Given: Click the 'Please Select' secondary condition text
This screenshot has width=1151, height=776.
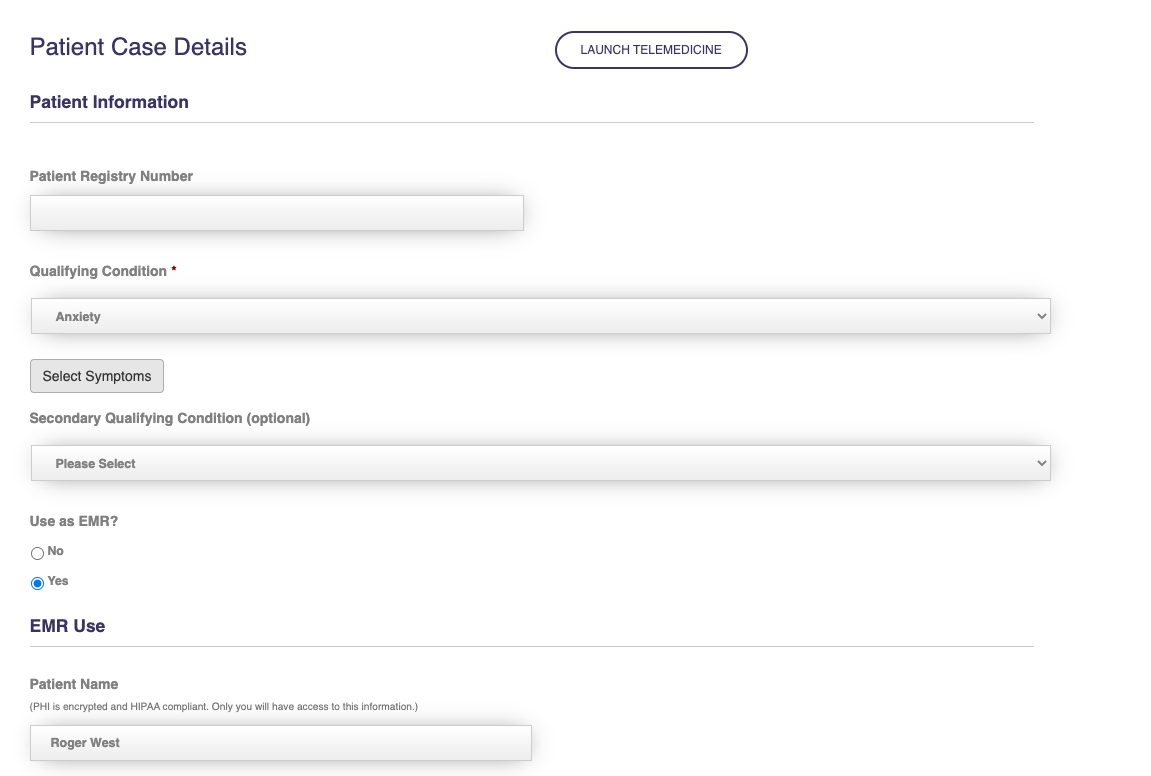Looking at the screenshot, I should tap(96, 464).
